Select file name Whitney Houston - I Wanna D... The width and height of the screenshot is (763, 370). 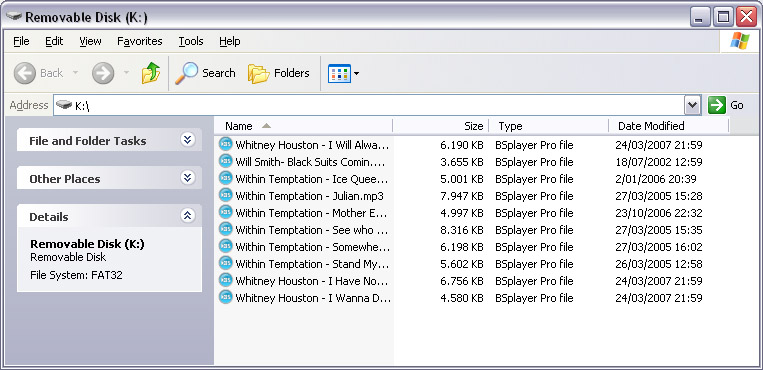(x=313, y=298)
